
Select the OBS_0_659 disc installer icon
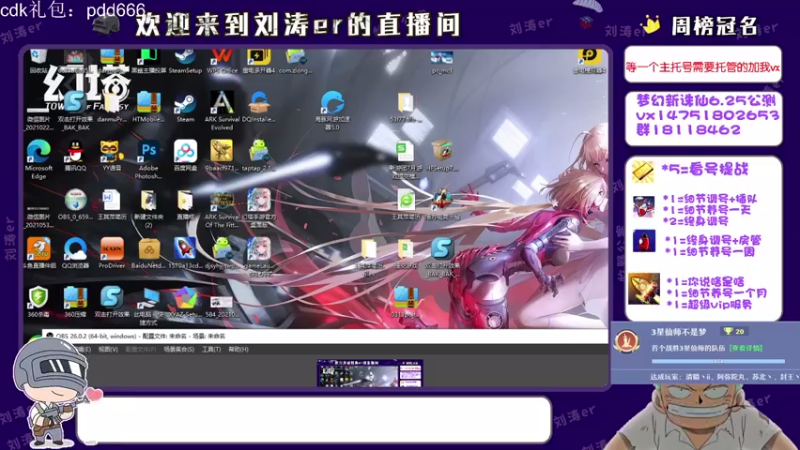76,205
